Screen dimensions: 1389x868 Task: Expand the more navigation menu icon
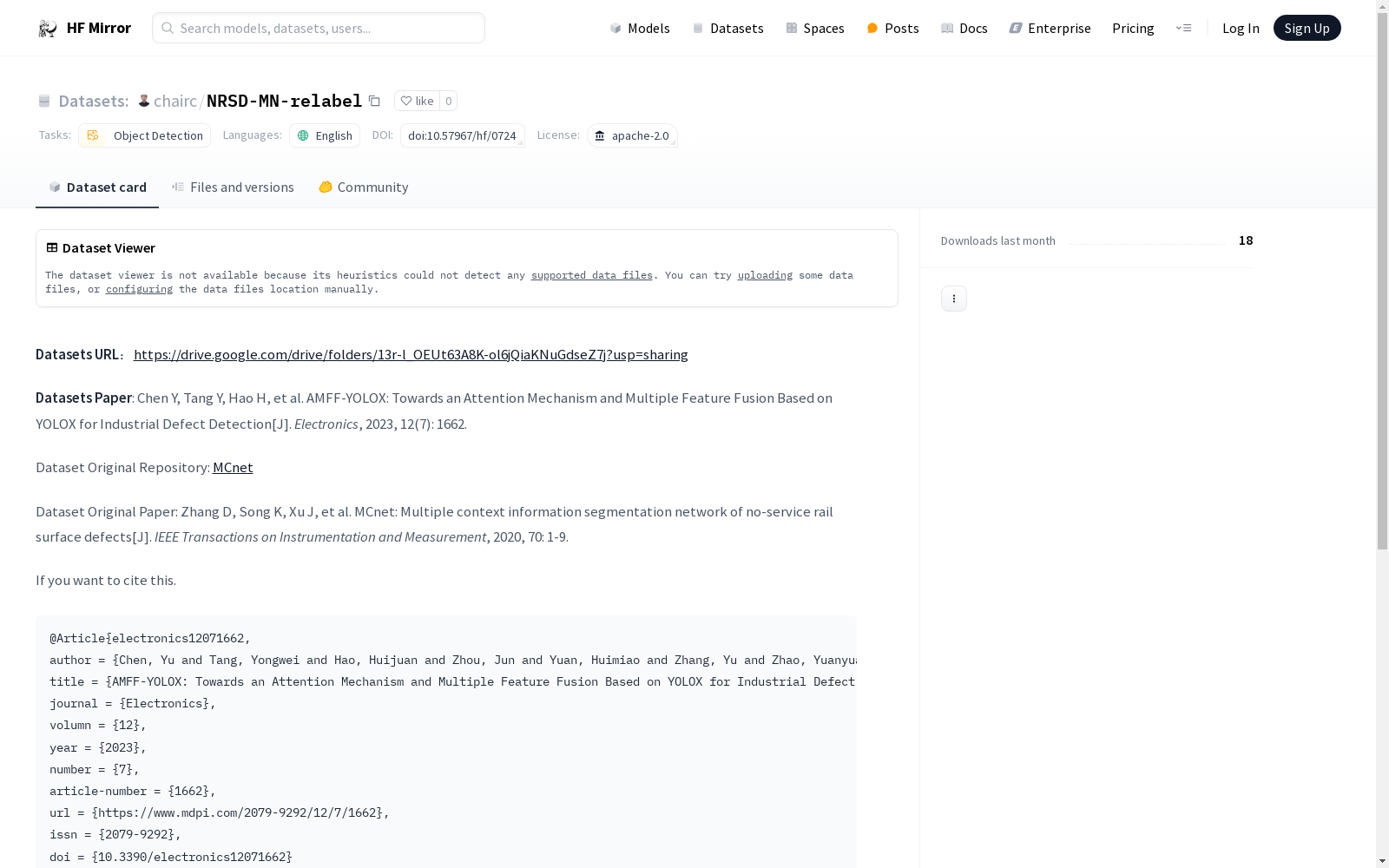(1183, 29)
